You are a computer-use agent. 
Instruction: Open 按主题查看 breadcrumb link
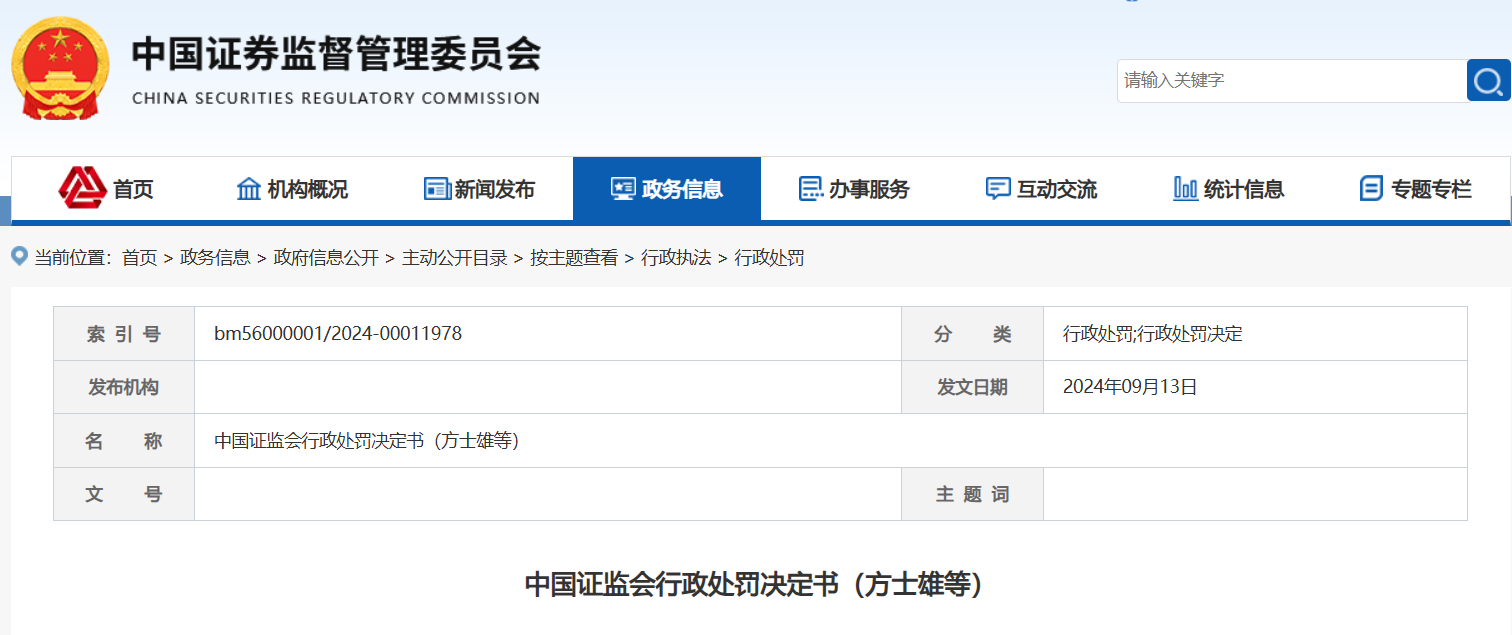pos(574,258)
